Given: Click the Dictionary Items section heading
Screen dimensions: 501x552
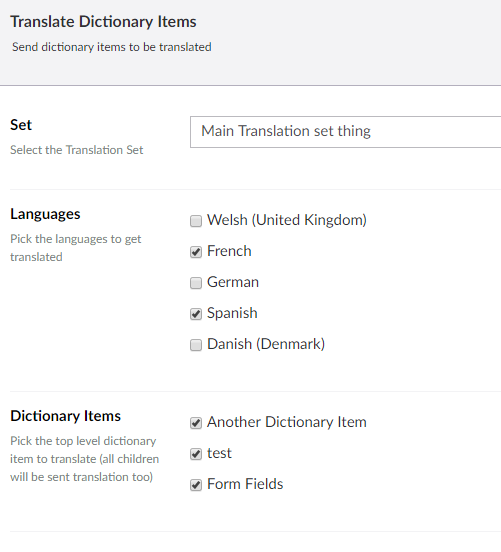Looking at the screenshot, I should 65,416.
